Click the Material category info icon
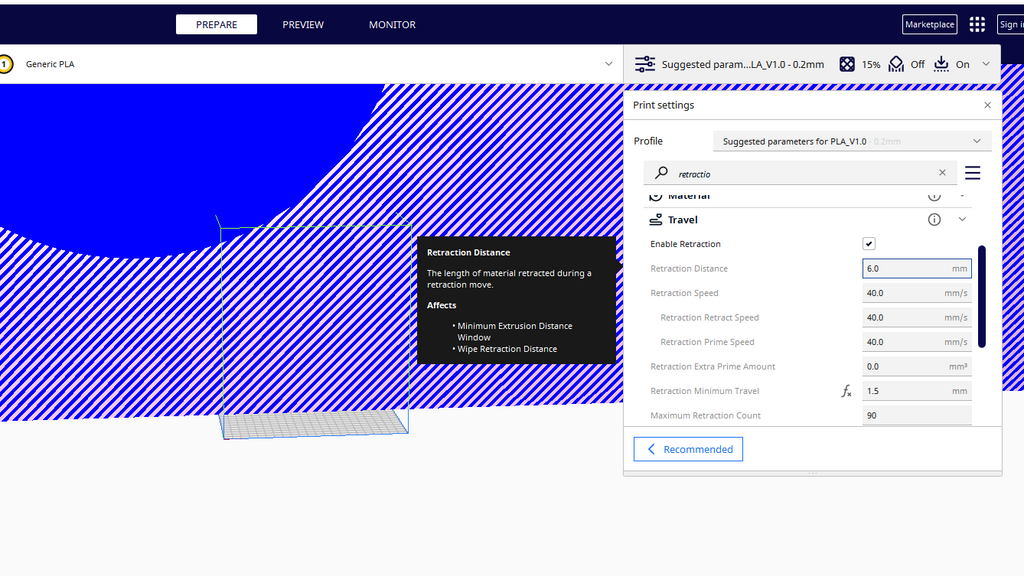This screenshot has width=1024, height=576. [935, 196]
